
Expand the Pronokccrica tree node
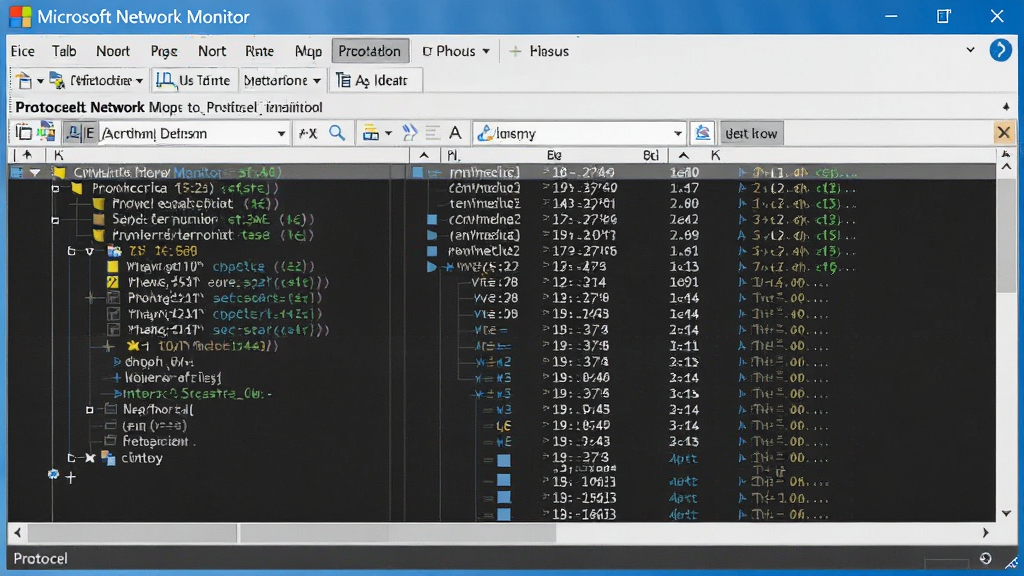56,189
